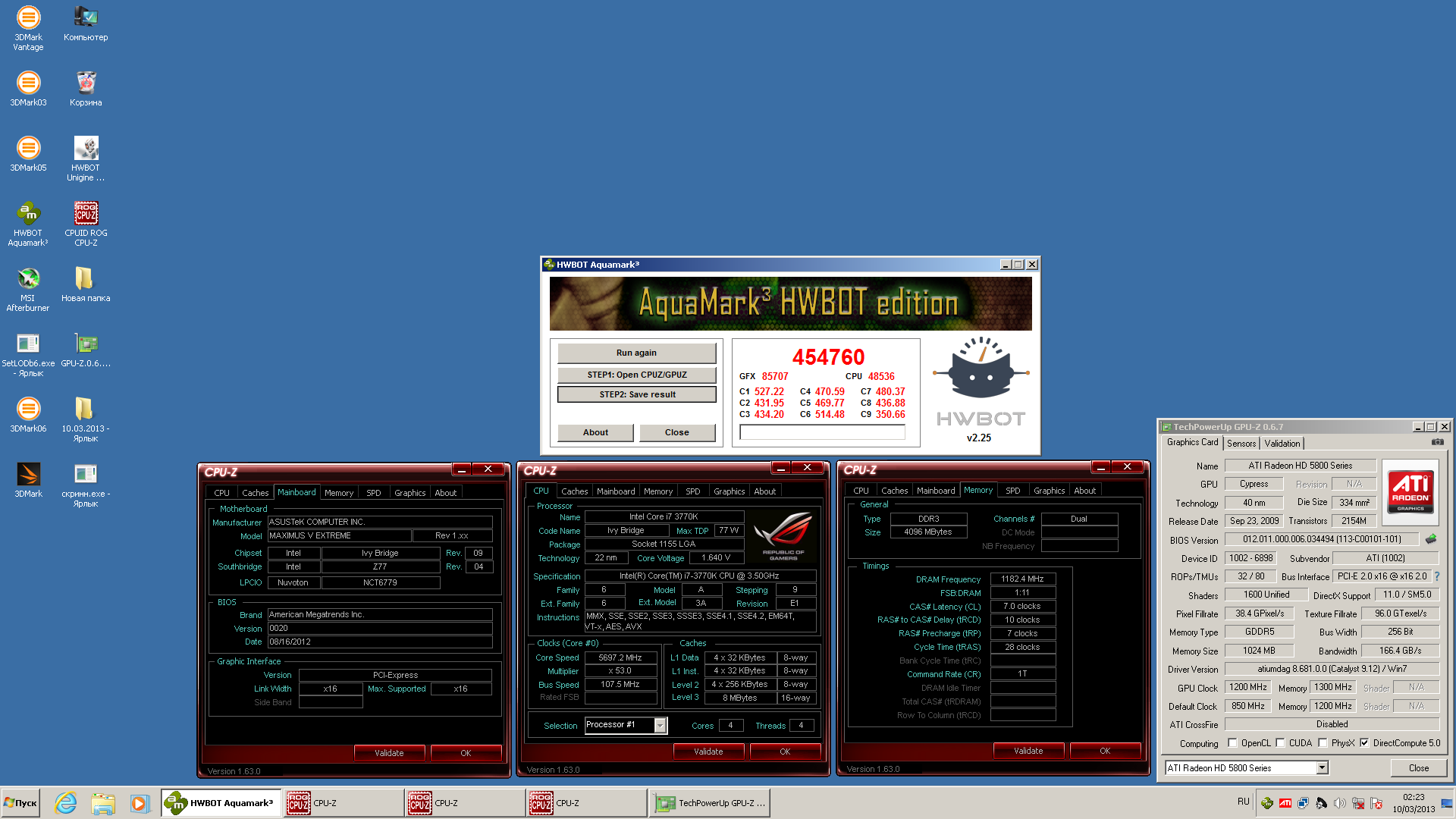The width and height of the screenshot is (1456, 819).
Task: Click OK in the Memory CPU-Z window
Action: (1105, 751)
